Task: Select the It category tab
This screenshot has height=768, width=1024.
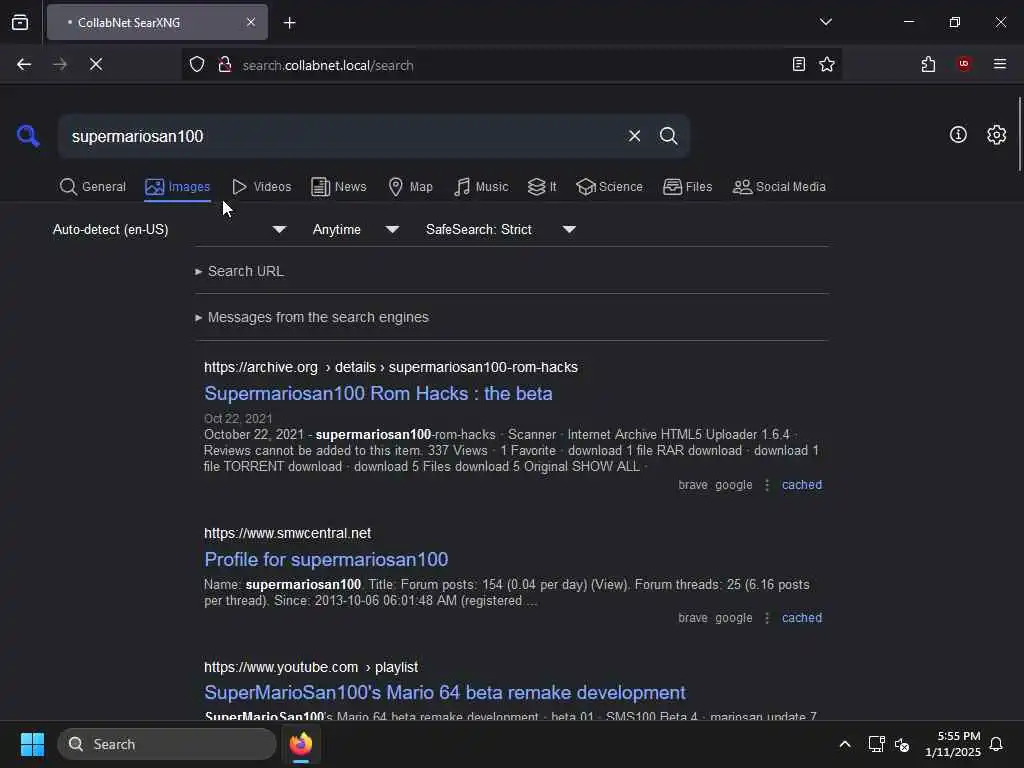Action: 542,187
